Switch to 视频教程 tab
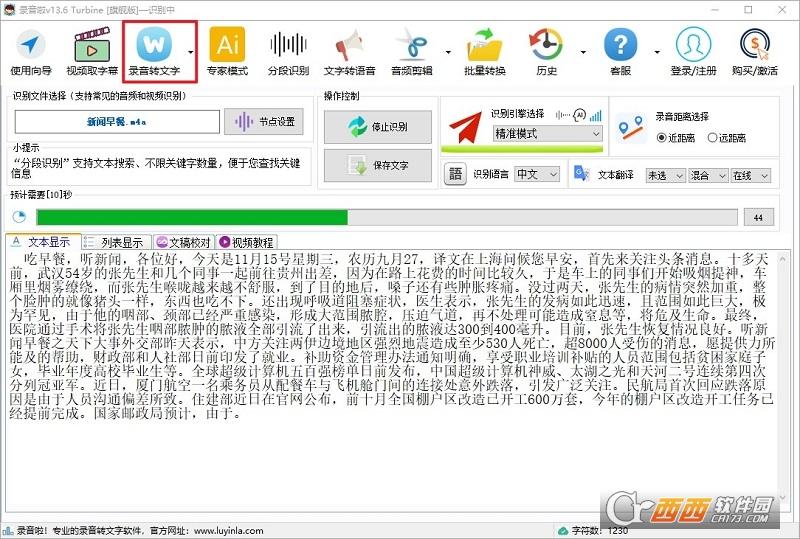This screenshot has height=539, width=800. tap(247, 242)
